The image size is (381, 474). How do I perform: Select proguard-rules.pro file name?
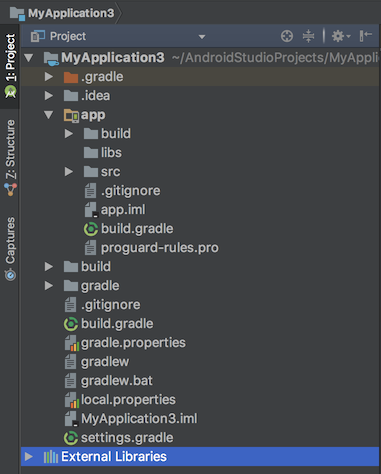click(160, 248)
